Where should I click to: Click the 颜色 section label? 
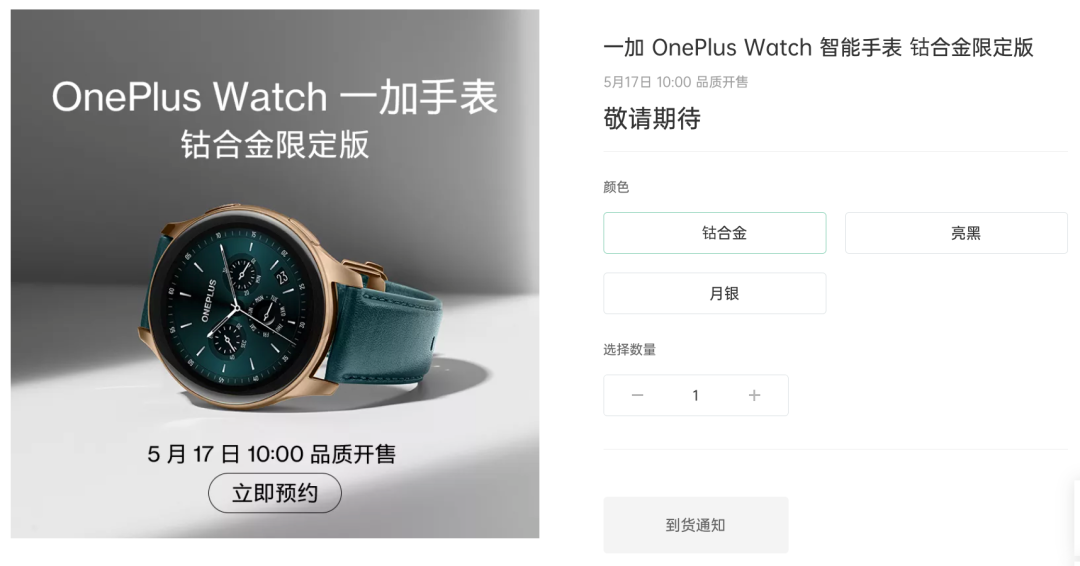[x=616, y=187]
